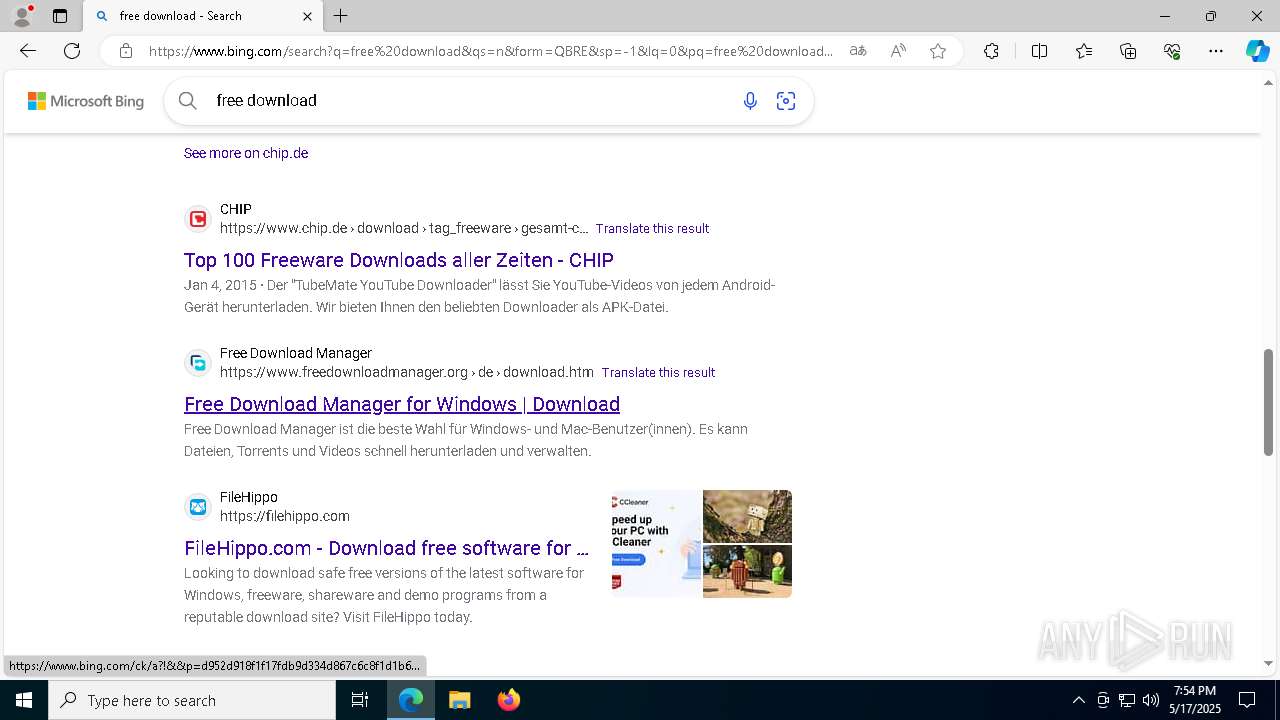Open the taskbar clock and date
The image size is (1280, 720).
(x=1194, y=700)
